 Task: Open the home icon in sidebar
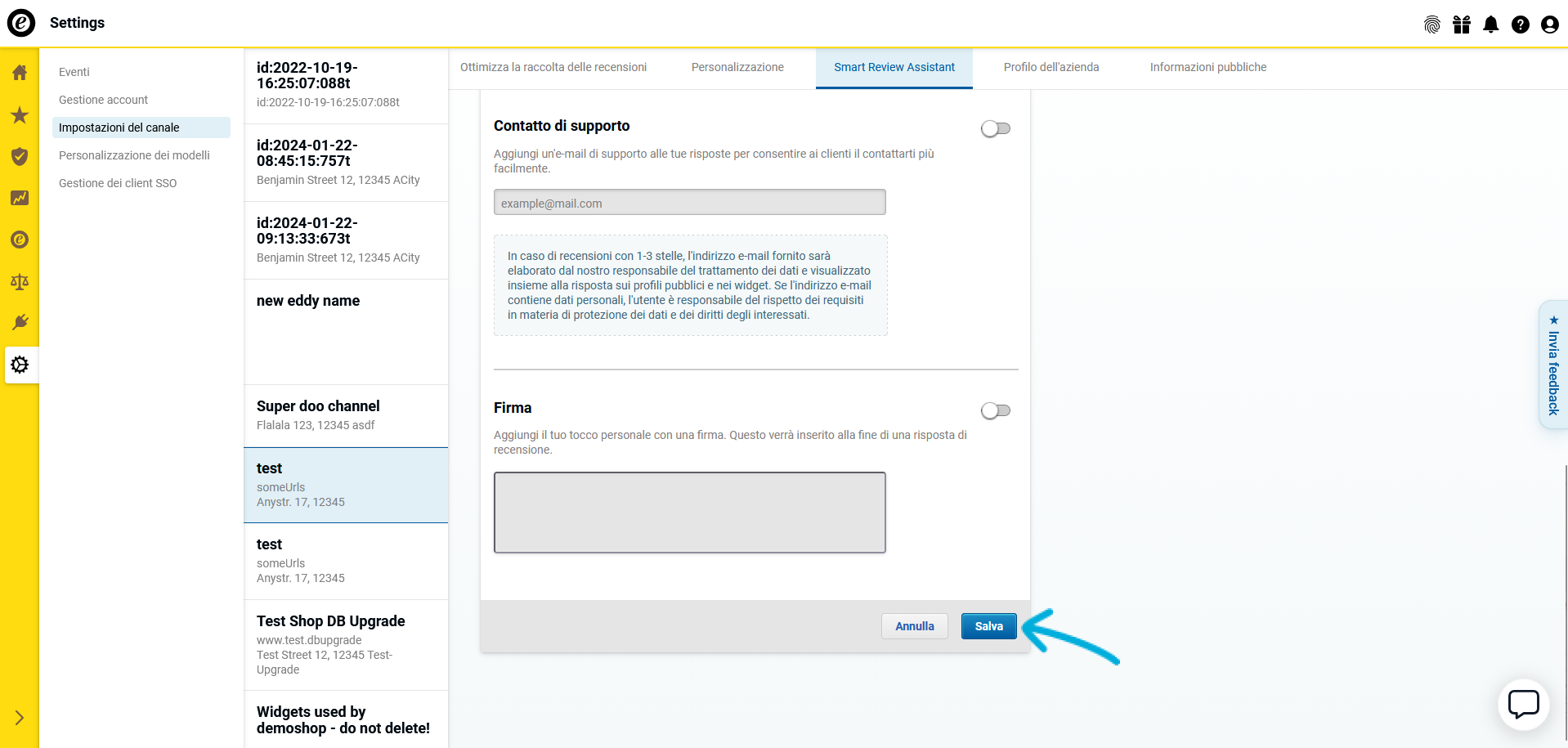click(x=20, y=73)
